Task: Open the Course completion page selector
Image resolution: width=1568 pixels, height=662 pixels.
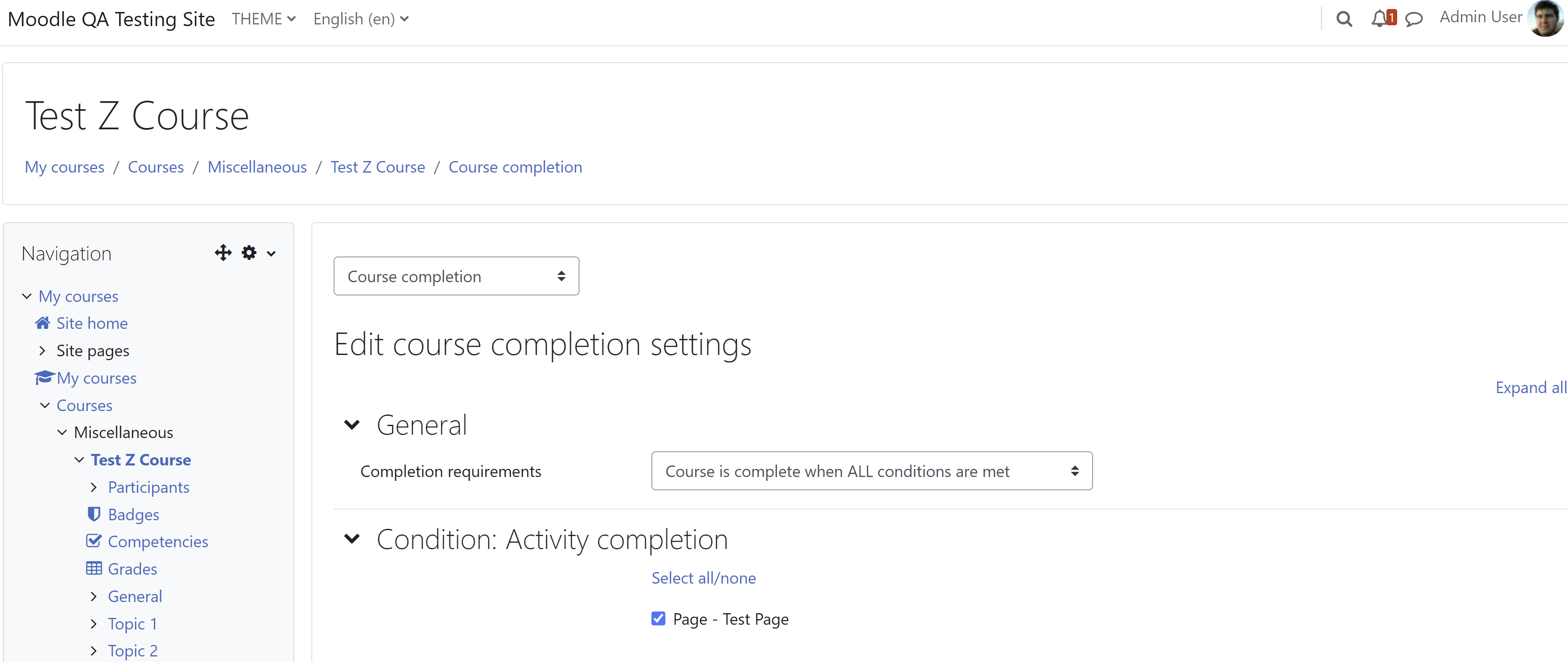Action: click(456, 276)
